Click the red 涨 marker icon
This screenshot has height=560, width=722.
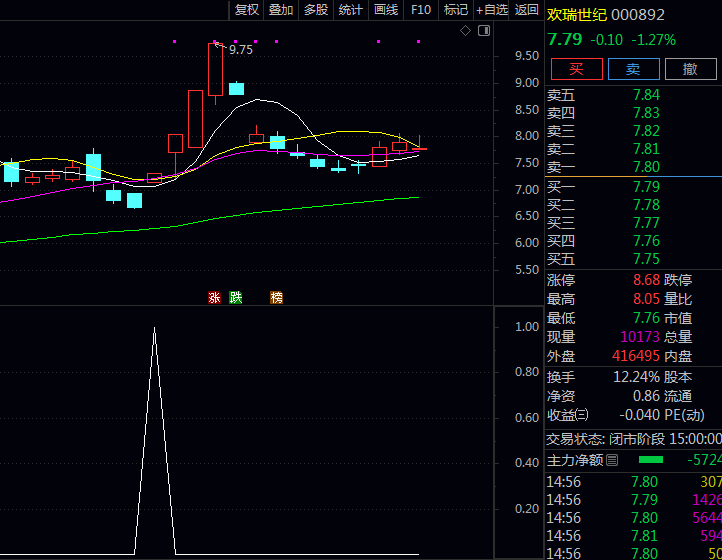(x=214, y=297)
